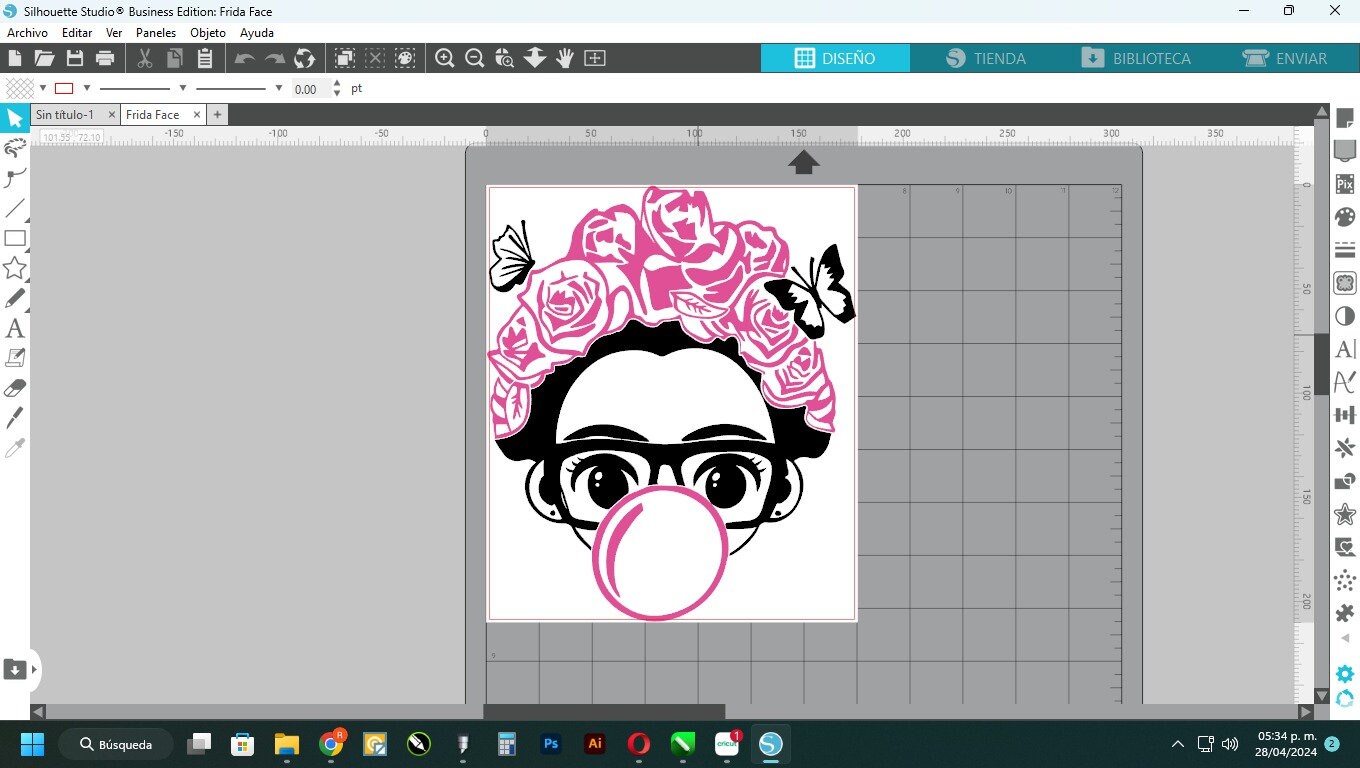
Task: Open the pattern fill dropdown
Action: pos(43,88)
